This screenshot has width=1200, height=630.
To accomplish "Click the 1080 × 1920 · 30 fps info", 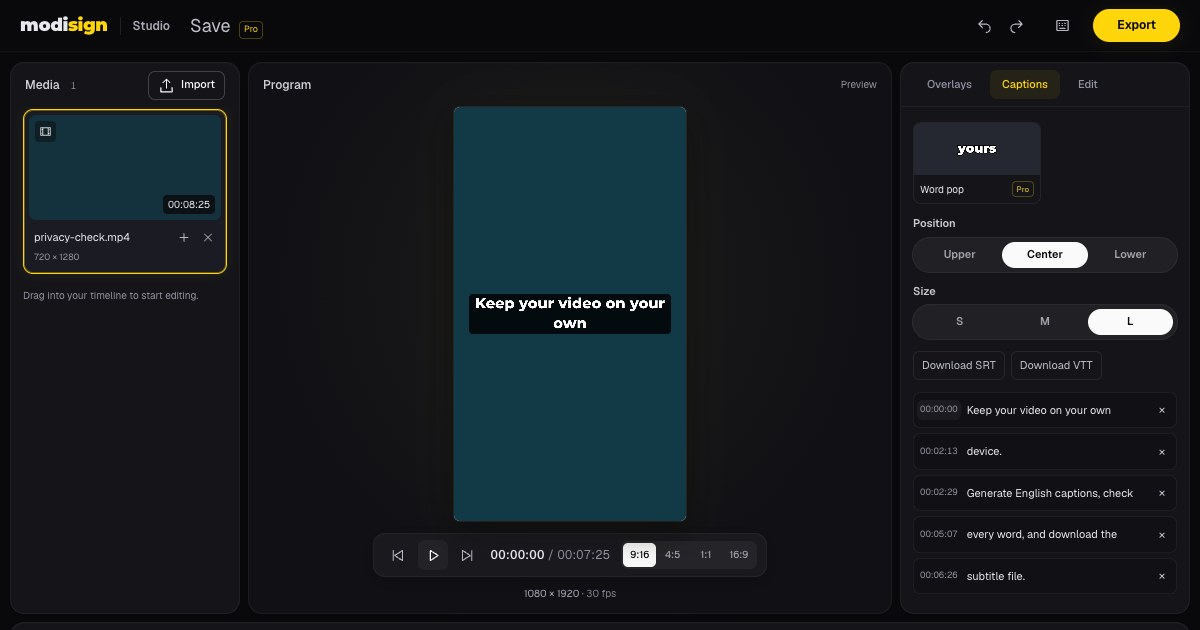I will [570, 594].
